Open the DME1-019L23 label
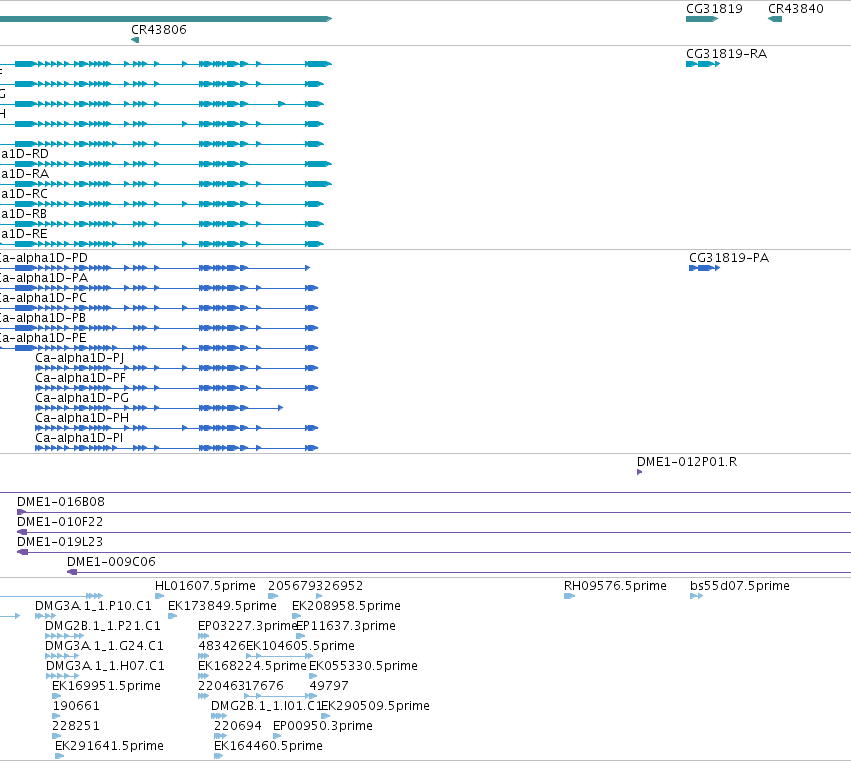Screen dimensions: 851x761 point(60,542)
